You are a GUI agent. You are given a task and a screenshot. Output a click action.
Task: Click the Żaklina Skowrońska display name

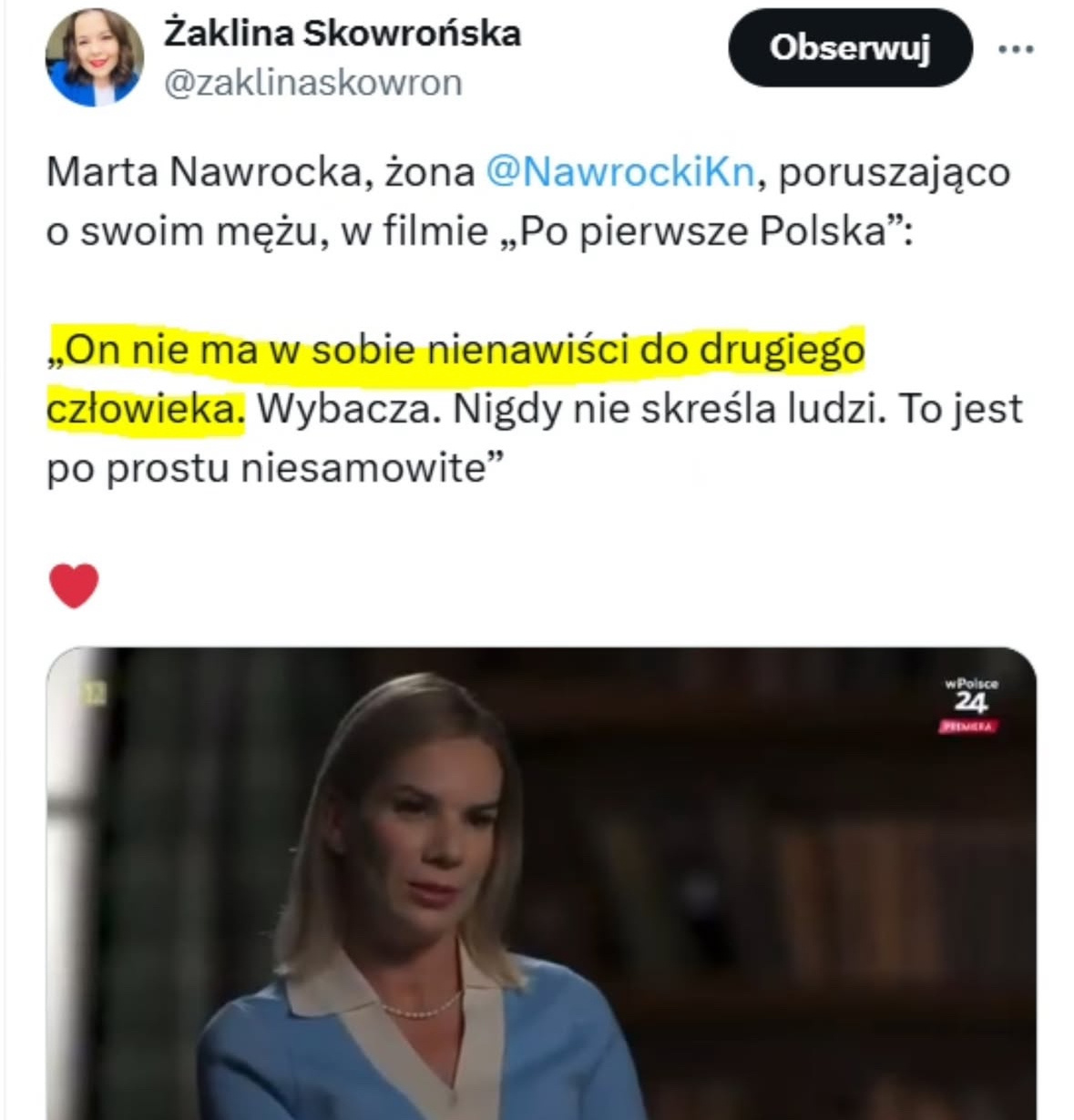[x=343, y=33]
